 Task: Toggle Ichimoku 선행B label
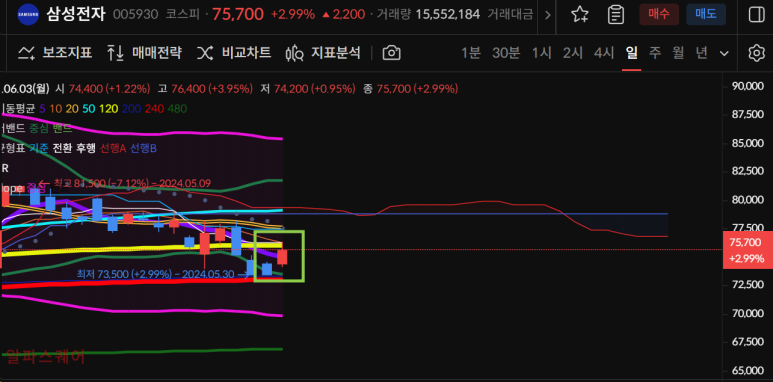click(x=144, y=148)
